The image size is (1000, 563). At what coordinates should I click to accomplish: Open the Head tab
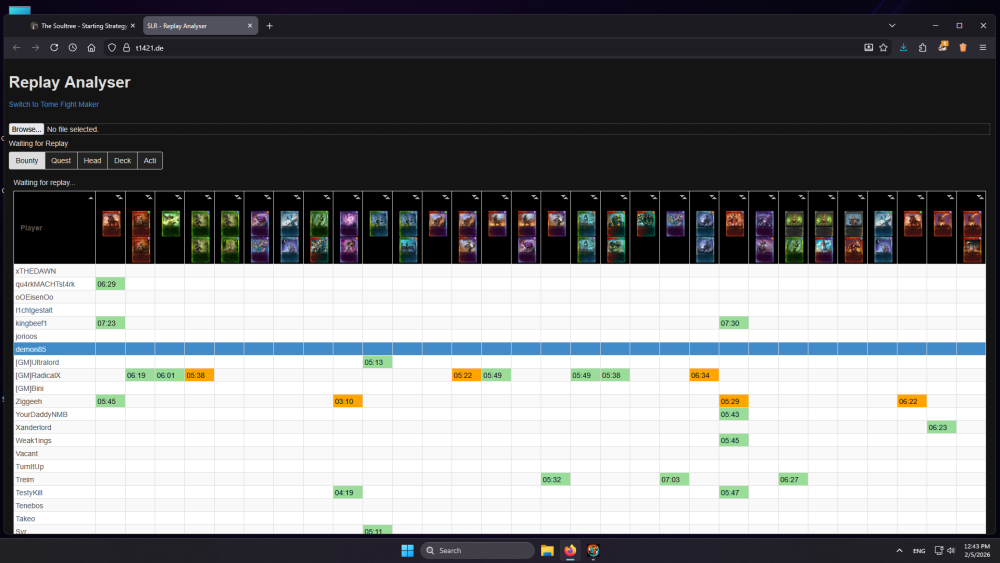pos(92,160)
